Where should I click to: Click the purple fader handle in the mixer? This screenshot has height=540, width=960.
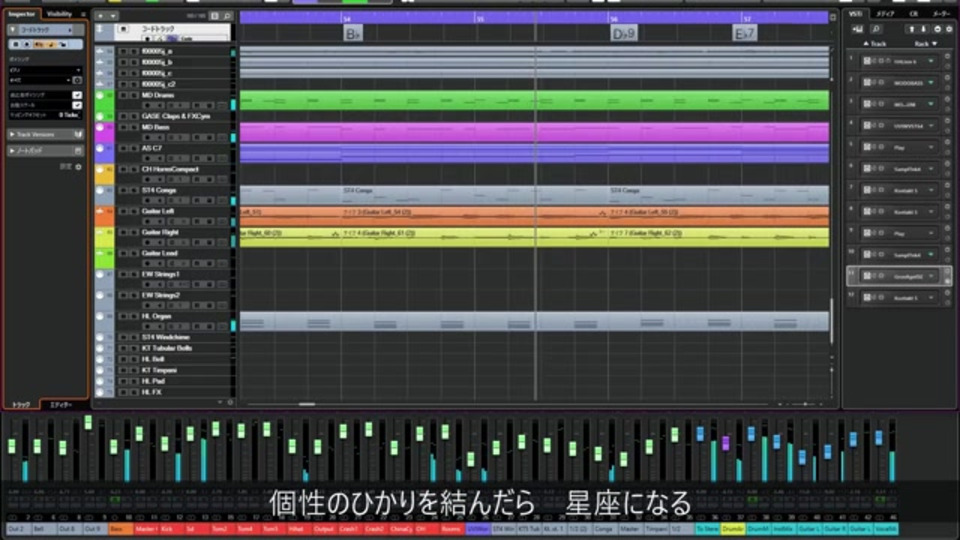click(726, 443)
